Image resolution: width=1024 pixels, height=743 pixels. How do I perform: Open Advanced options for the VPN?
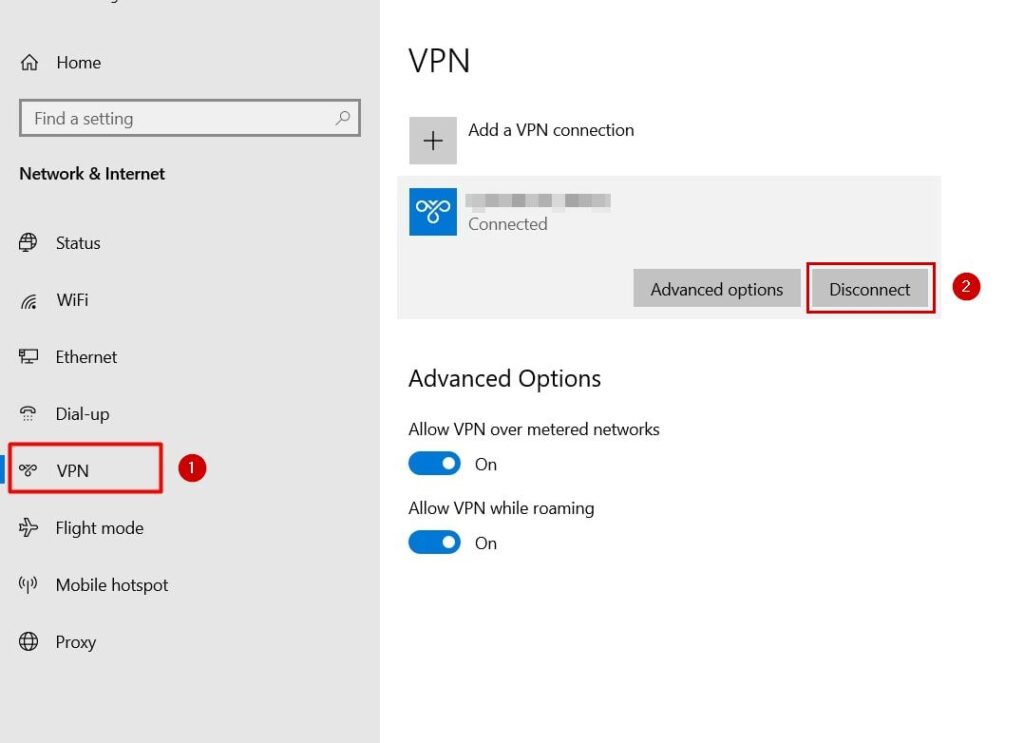(716, 290)
